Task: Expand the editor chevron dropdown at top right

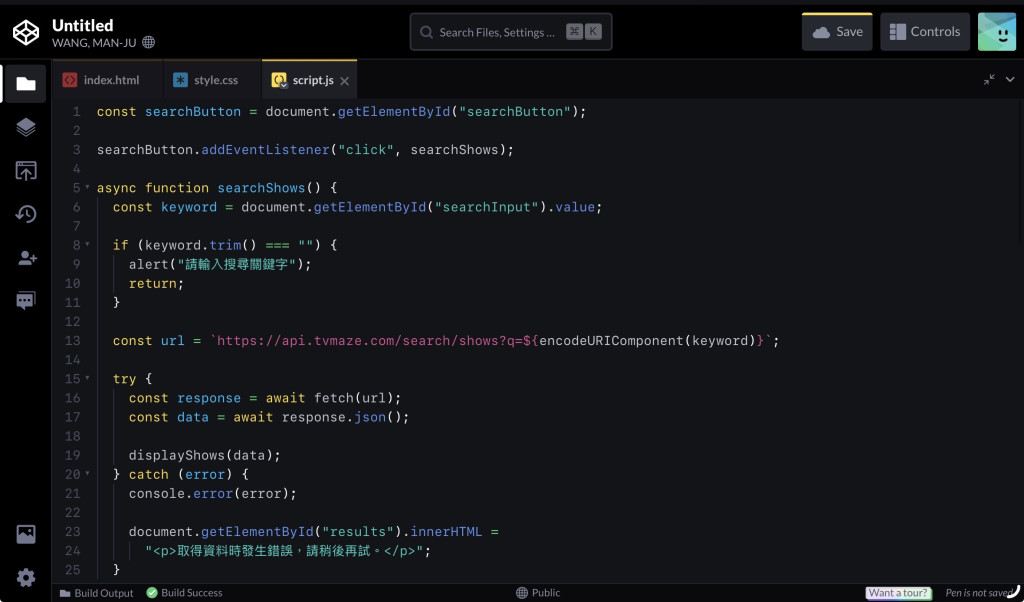Action: coord(1010,80)
